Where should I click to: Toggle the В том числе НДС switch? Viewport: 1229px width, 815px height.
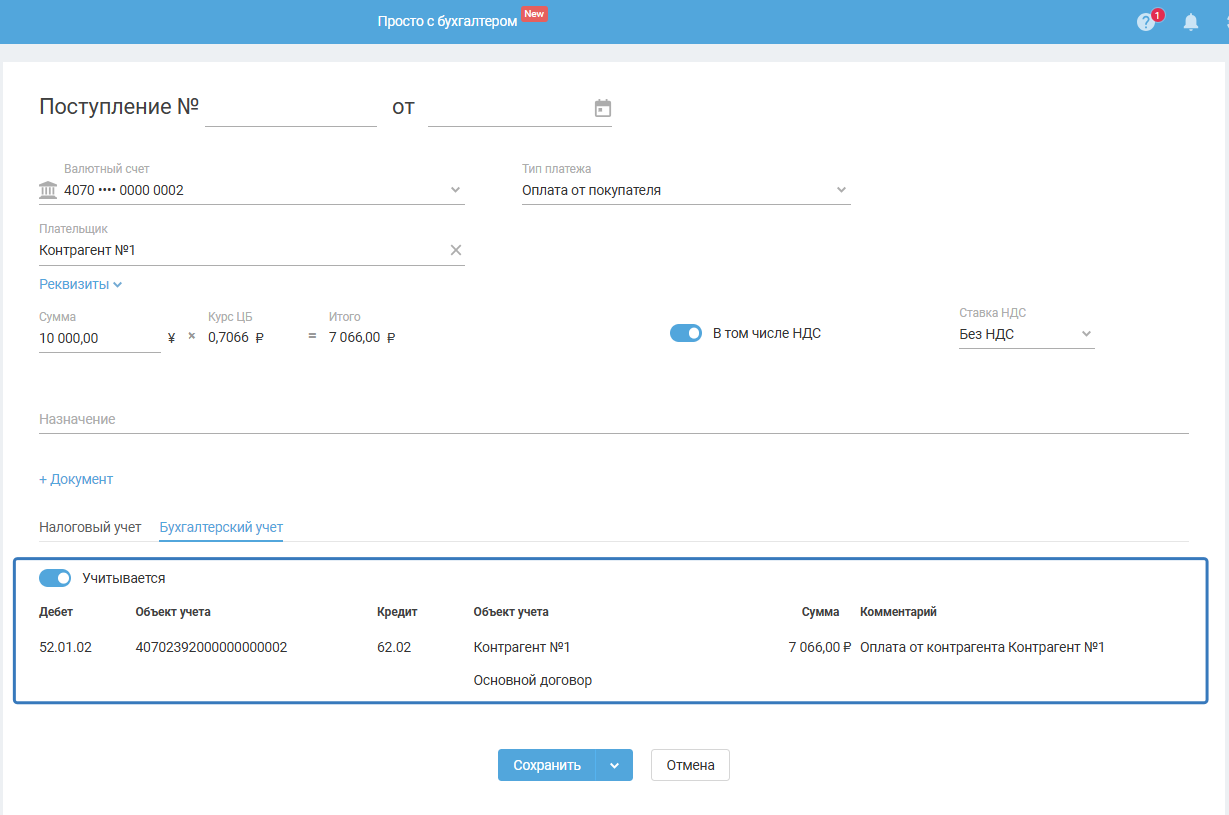[x=686, y=334]
